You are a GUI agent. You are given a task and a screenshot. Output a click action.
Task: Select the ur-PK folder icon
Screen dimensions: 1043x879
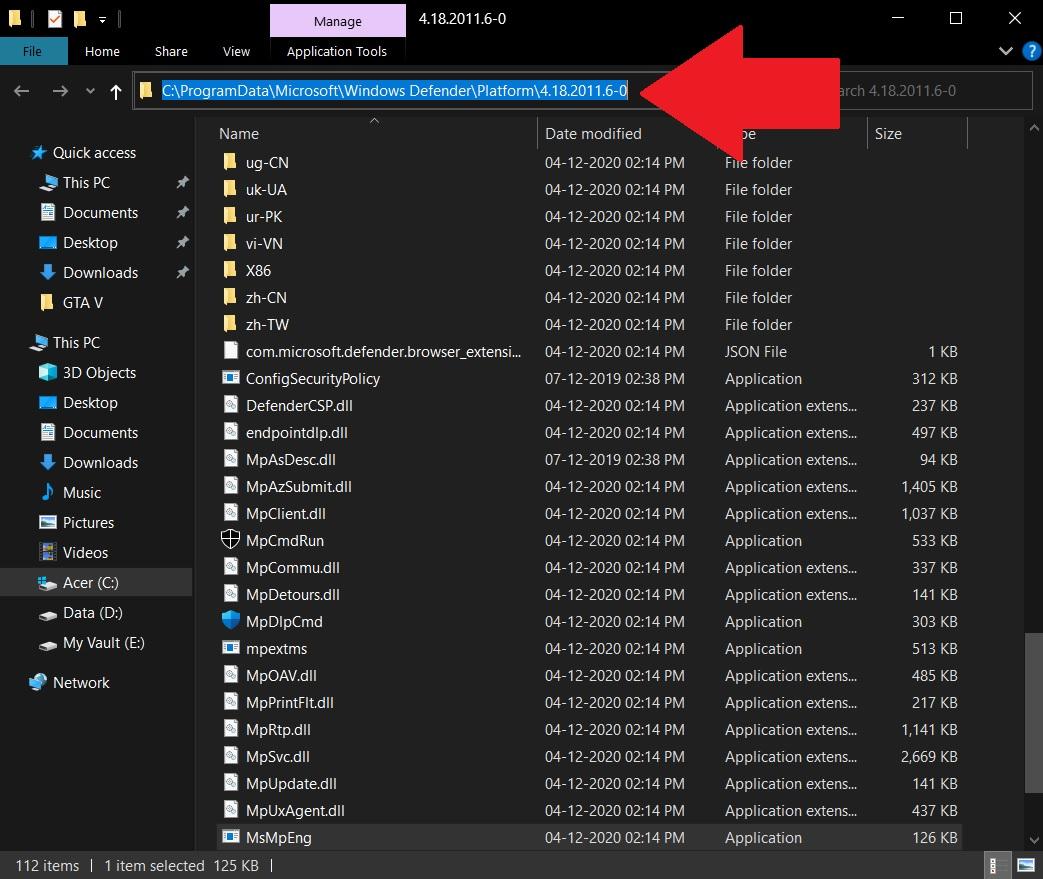tap(230, 216)
